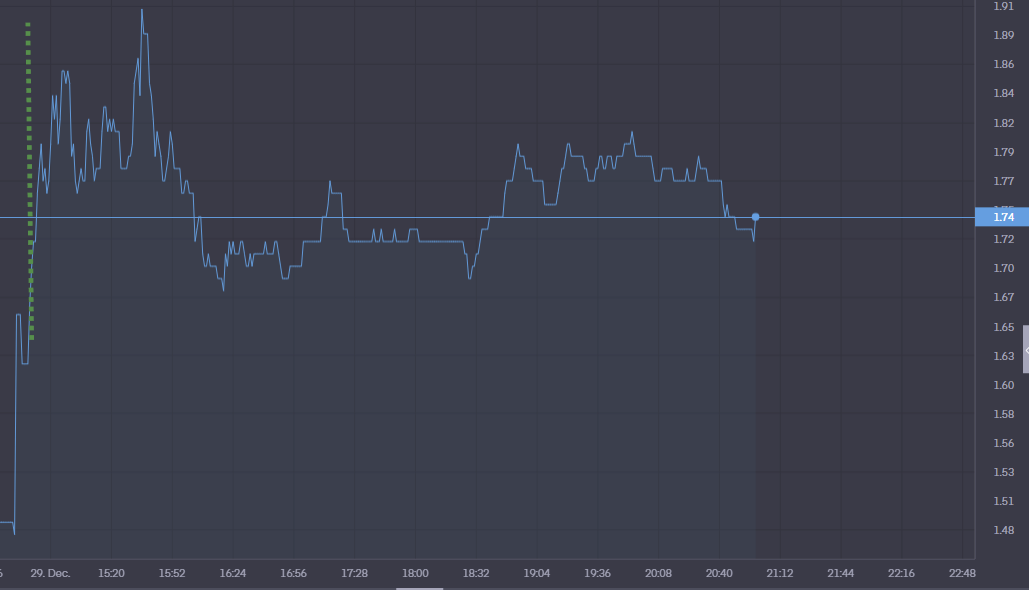This screenshot has width=1029, height=590.
Task: Click the 21:44 time axis label
Action: (x=841, y=573)
